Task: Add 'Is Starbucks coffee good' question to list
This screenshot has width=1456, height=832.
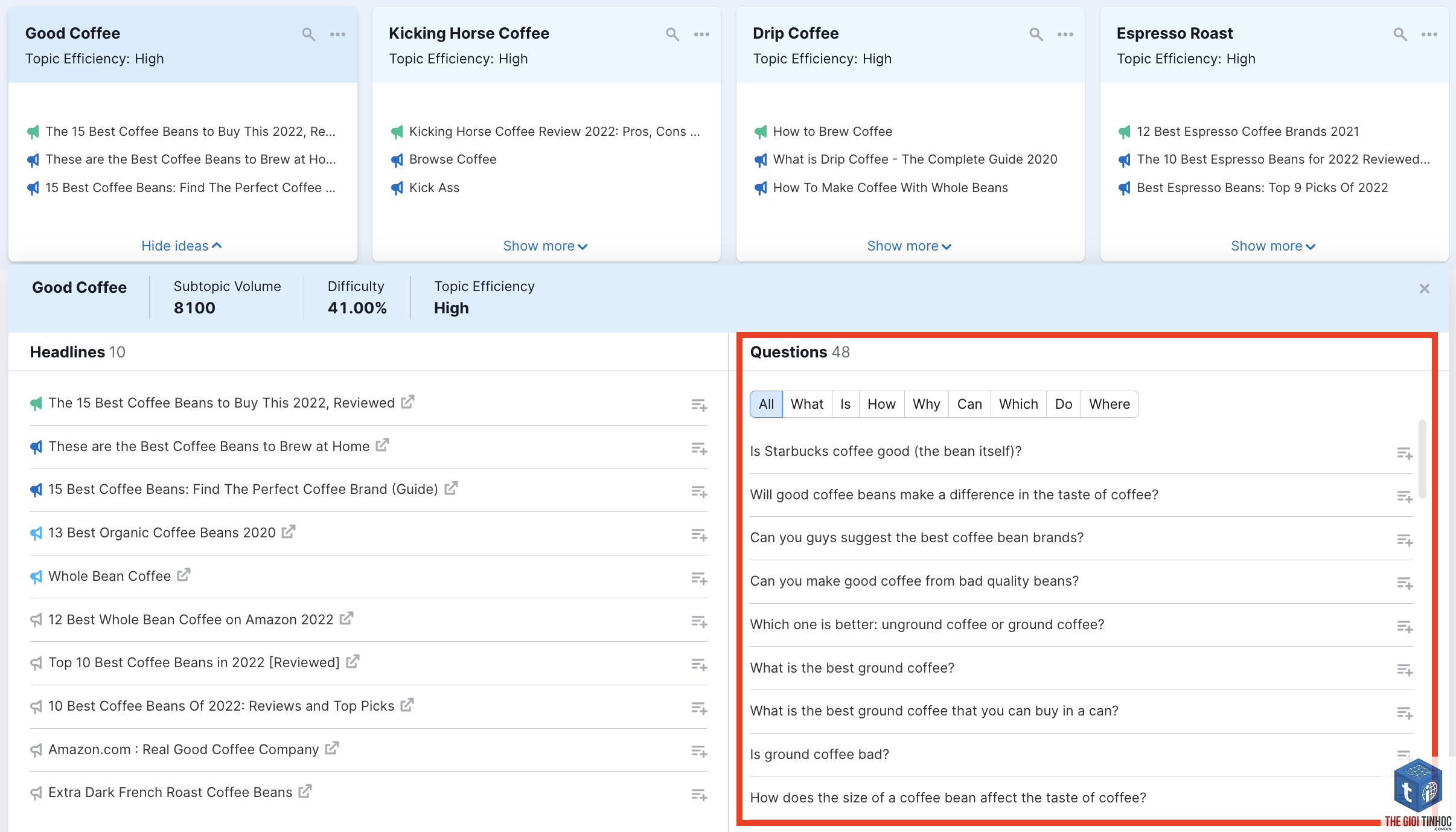Action: point(1405,453)
